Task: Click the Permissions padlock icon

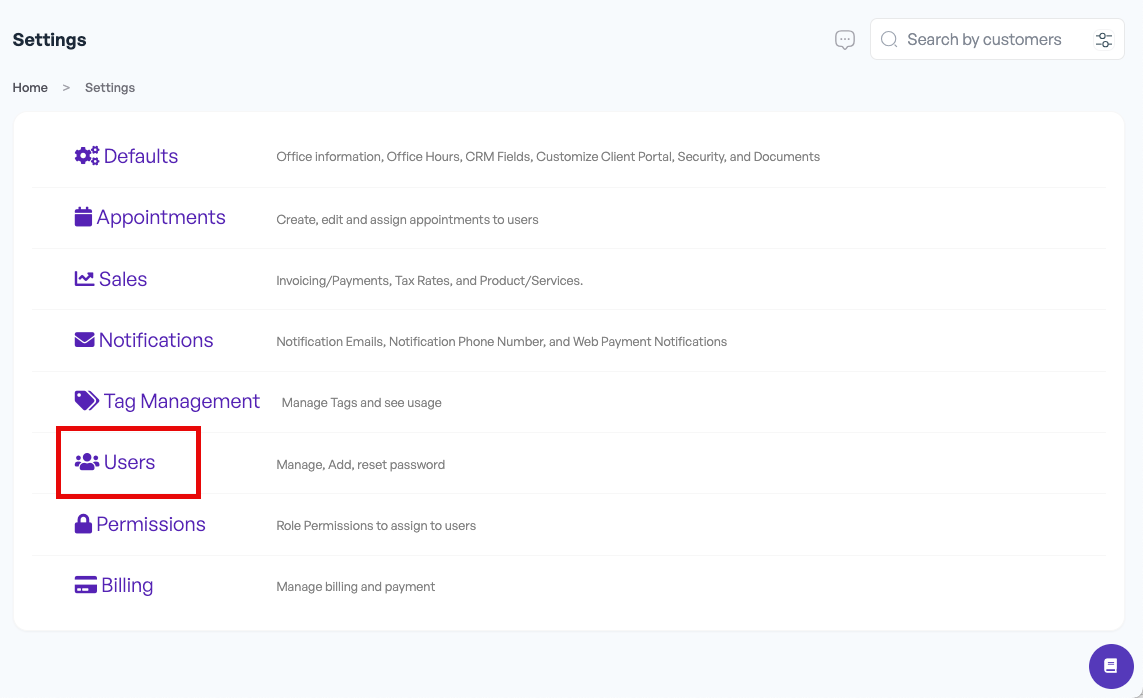Action: [x=83, y=524]
